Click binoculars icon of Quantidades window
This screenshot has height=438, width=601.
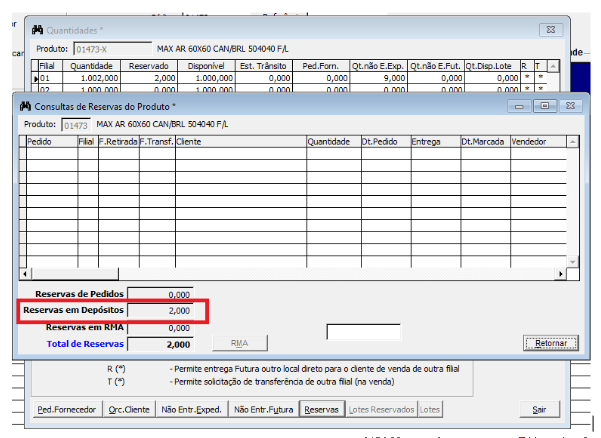click(38, 30)
